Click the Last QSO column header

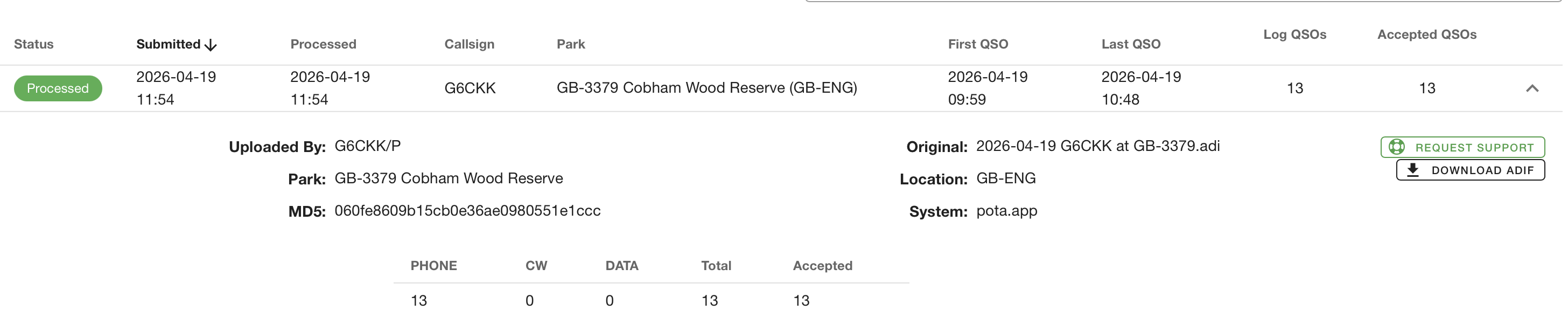click(x=1130, y=44)
